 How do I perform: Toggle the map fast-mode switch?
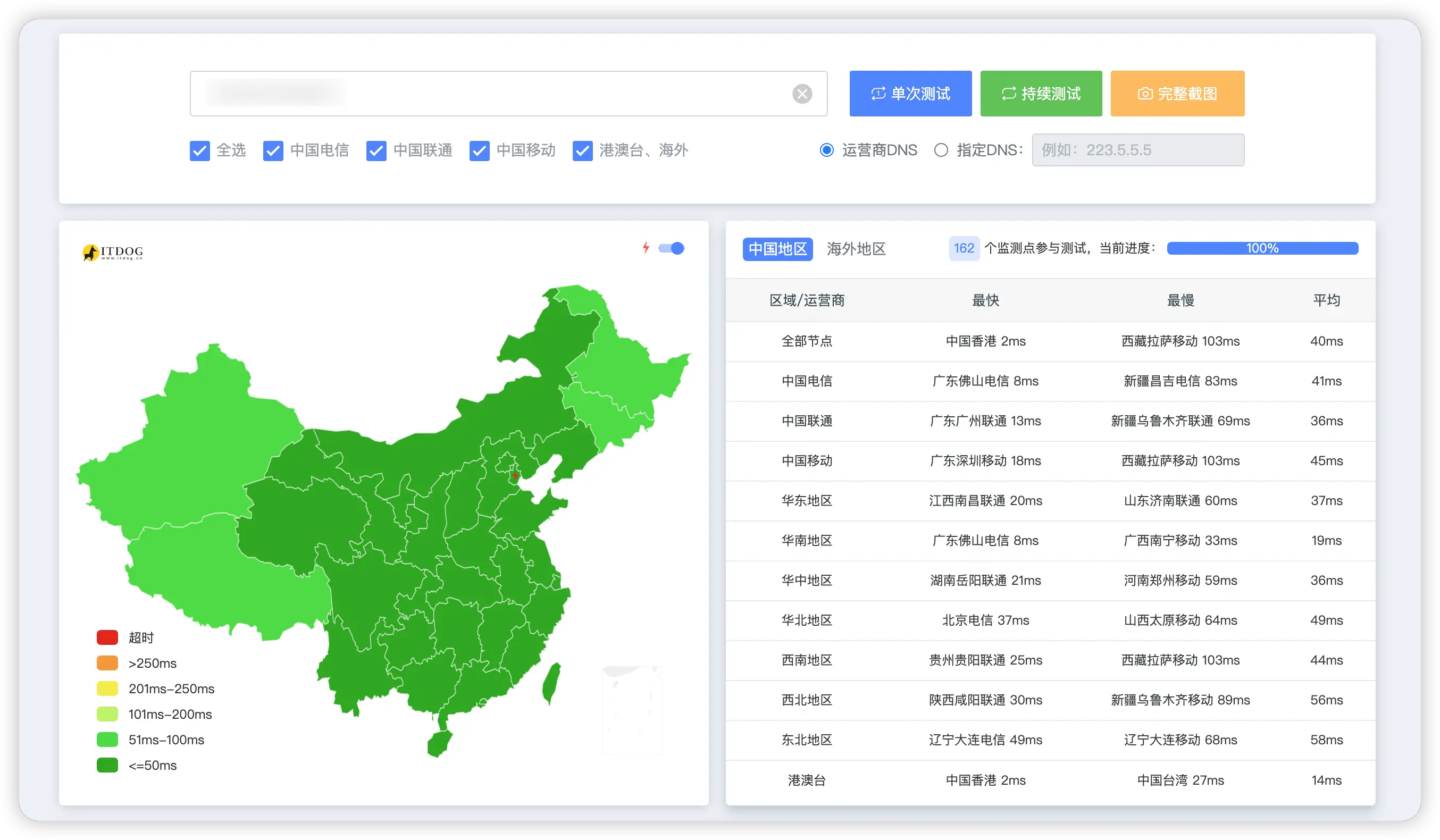[672, 248]
